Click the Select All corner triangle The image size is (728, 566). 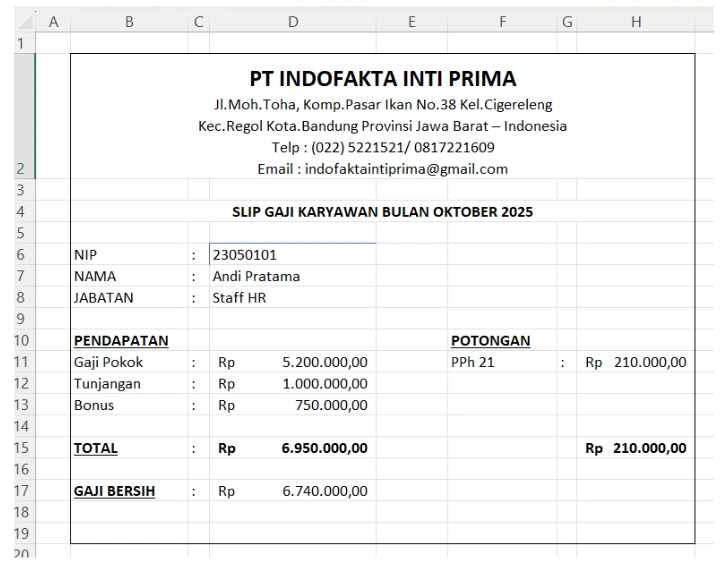(25, 22)
